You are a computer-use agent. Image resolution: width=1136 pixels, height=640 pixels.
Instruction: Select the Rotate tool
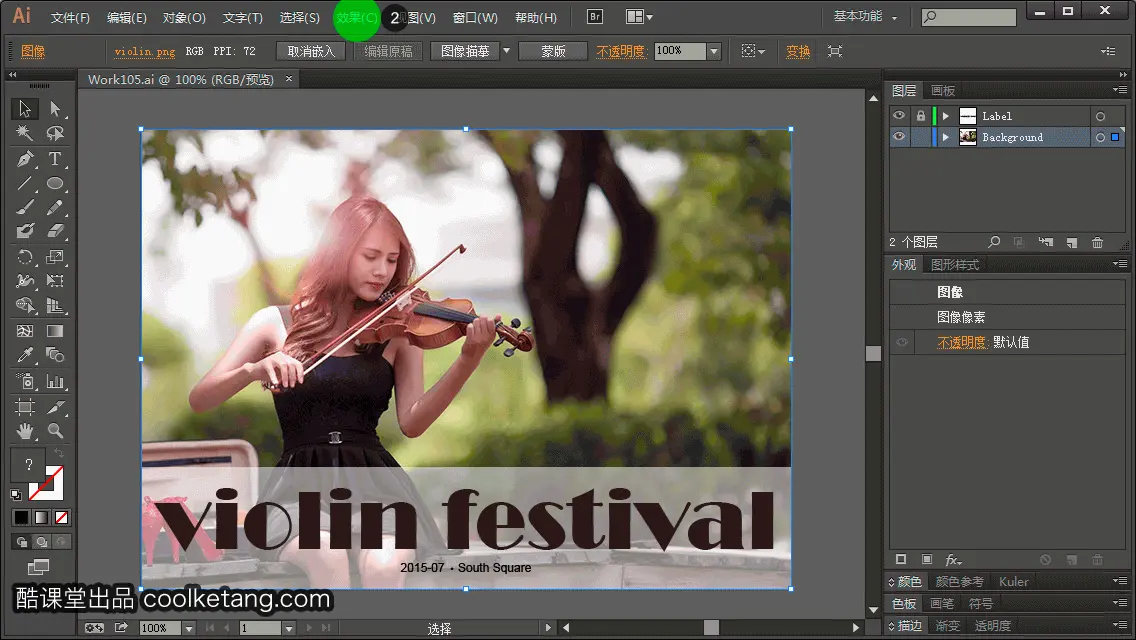pyautogui.click(x=25, y=257)
